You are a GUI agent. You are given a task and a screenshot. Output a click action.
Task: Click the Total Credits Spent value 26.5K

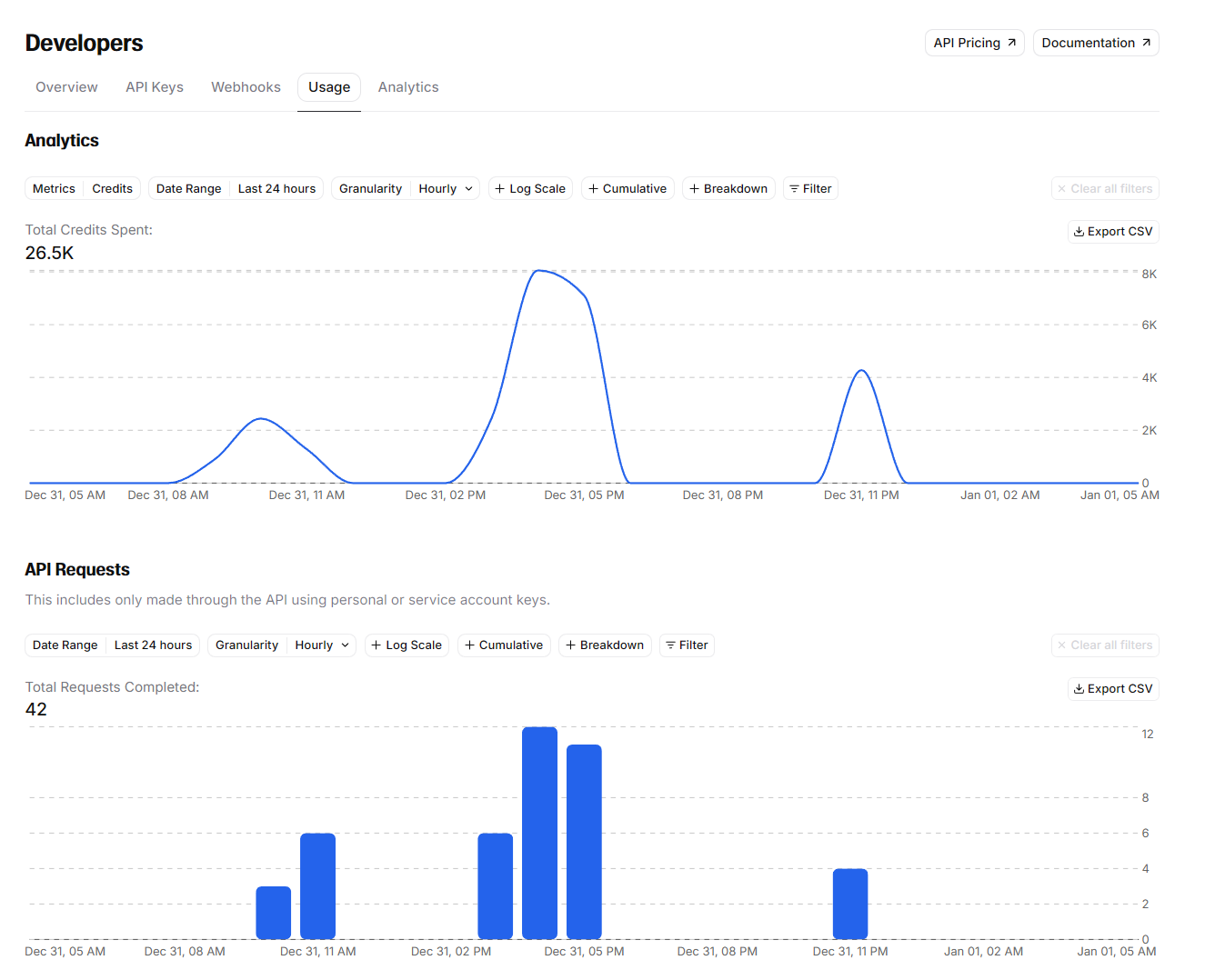(x=50, y=254)
